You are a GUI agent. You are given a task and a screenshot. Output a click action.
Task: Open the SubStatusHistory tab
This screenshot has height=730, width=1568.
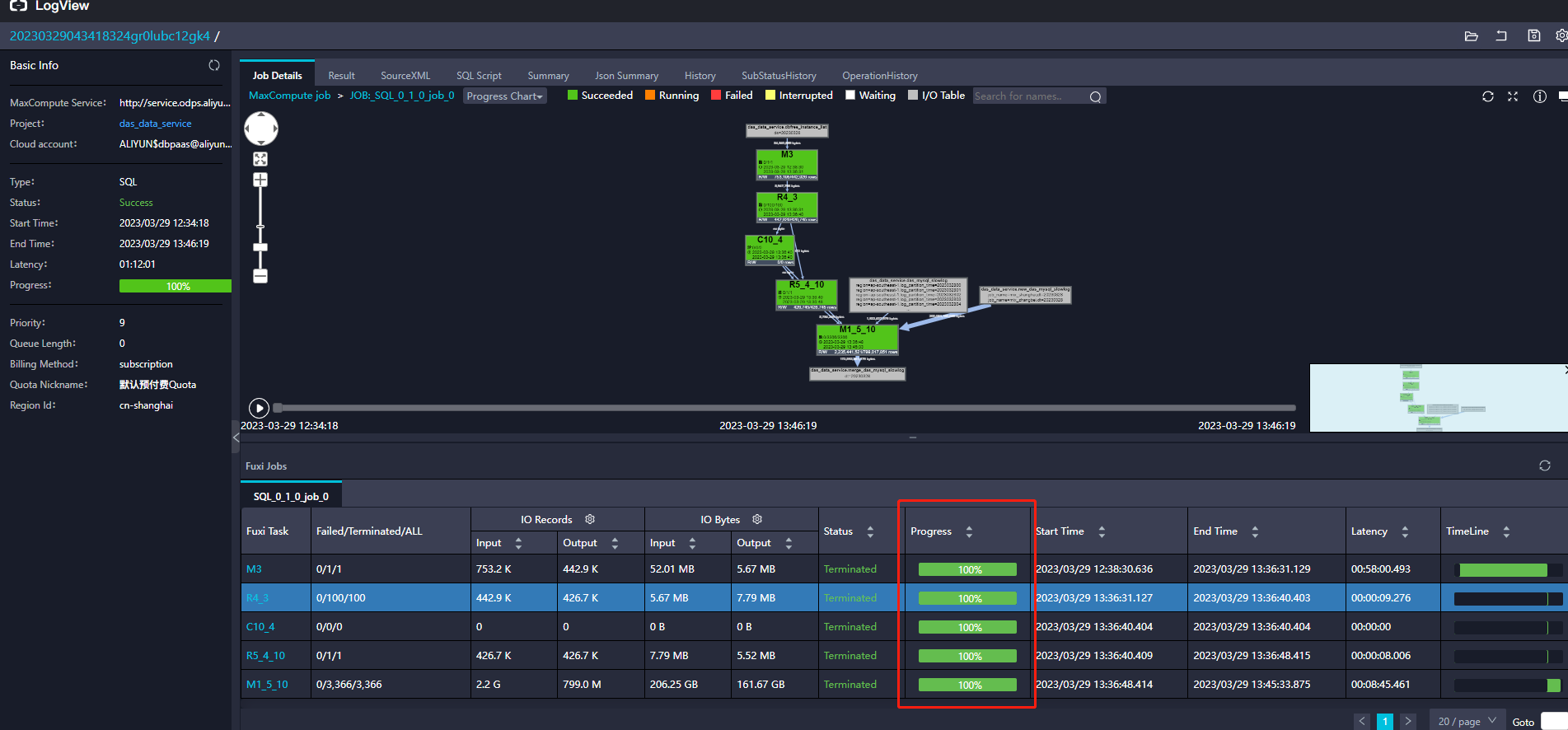[779, 76]
